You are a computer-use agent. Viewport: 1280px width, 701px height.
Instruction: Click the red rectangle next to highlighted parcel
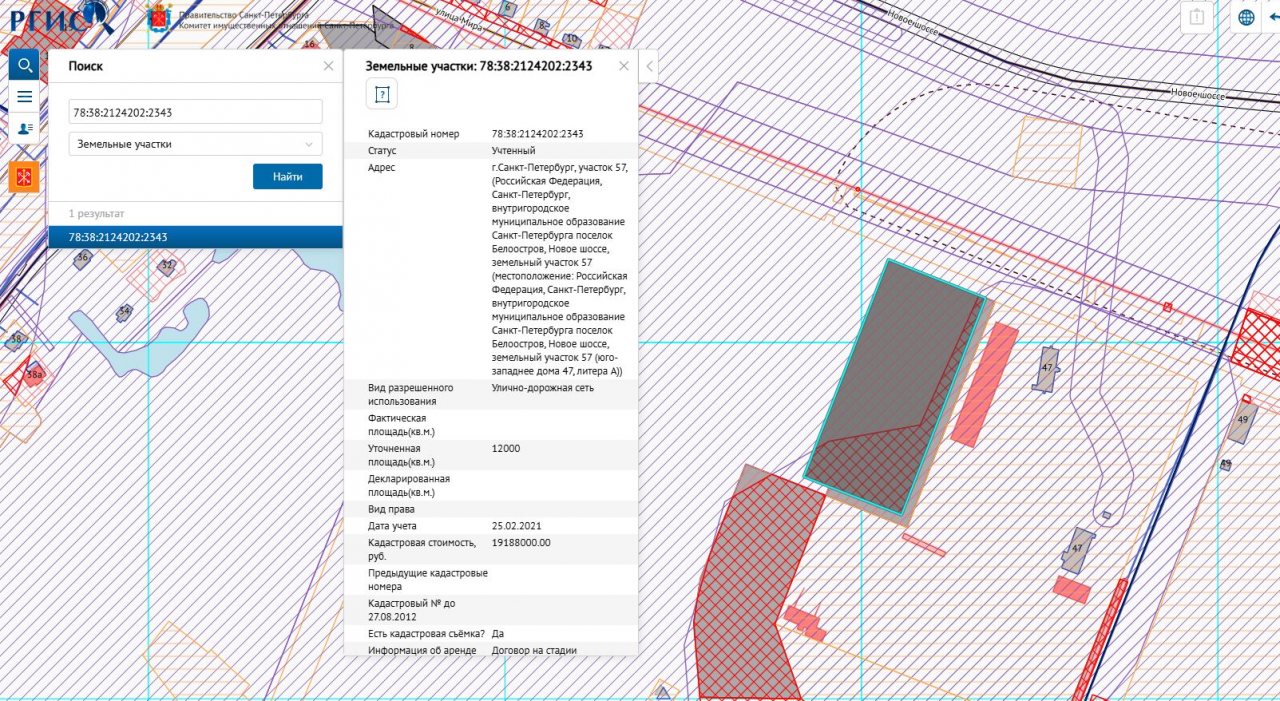click(984, 385)
